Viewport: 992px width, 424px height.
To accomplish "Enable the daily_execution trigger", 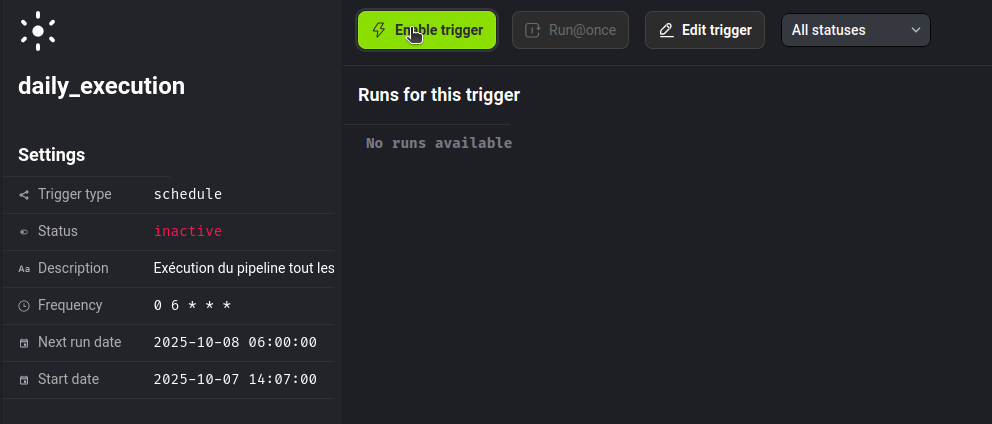I will click(427, 30).
